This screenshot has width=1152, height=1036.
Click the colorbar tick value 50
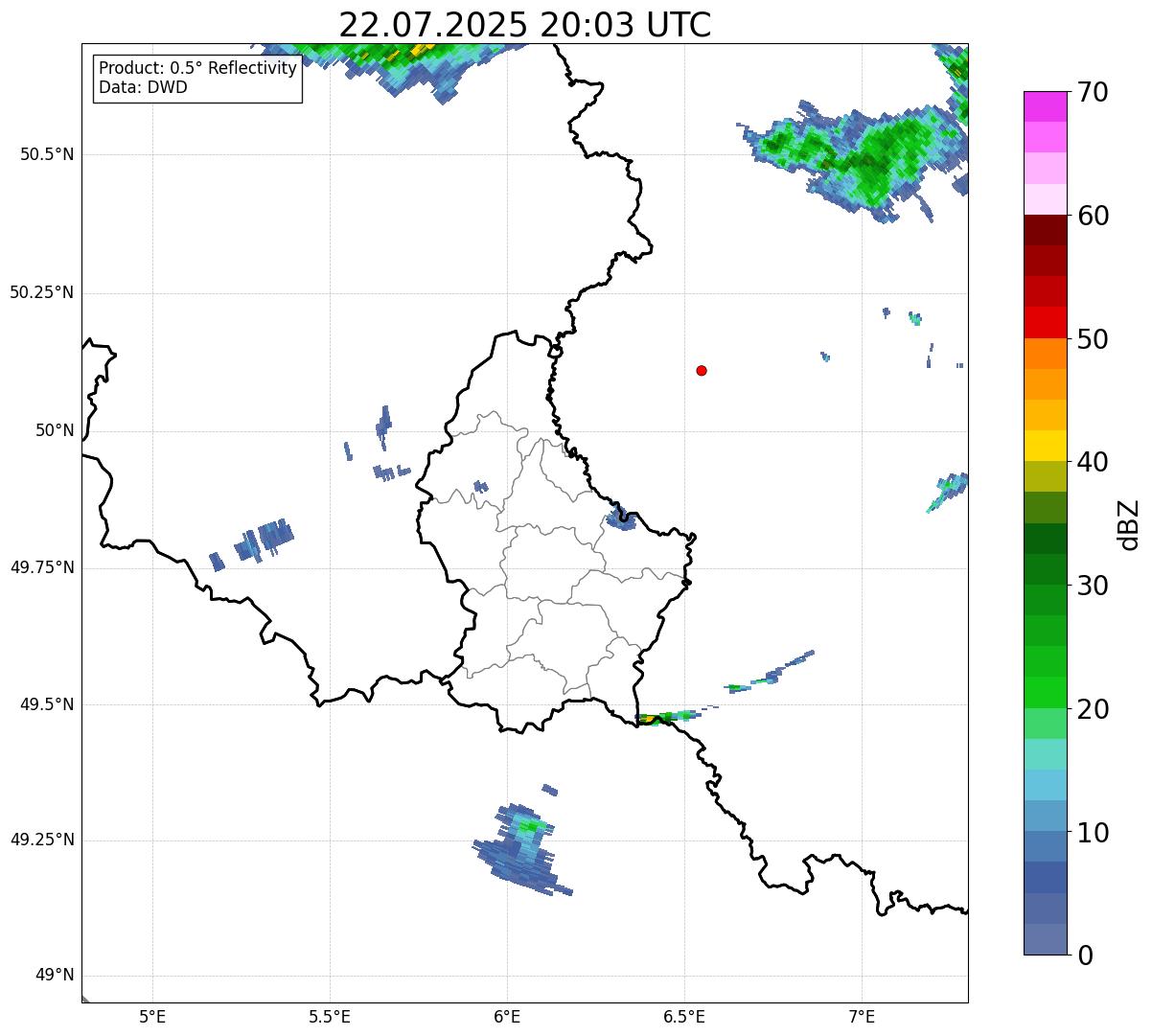[x=1093, y=339]
